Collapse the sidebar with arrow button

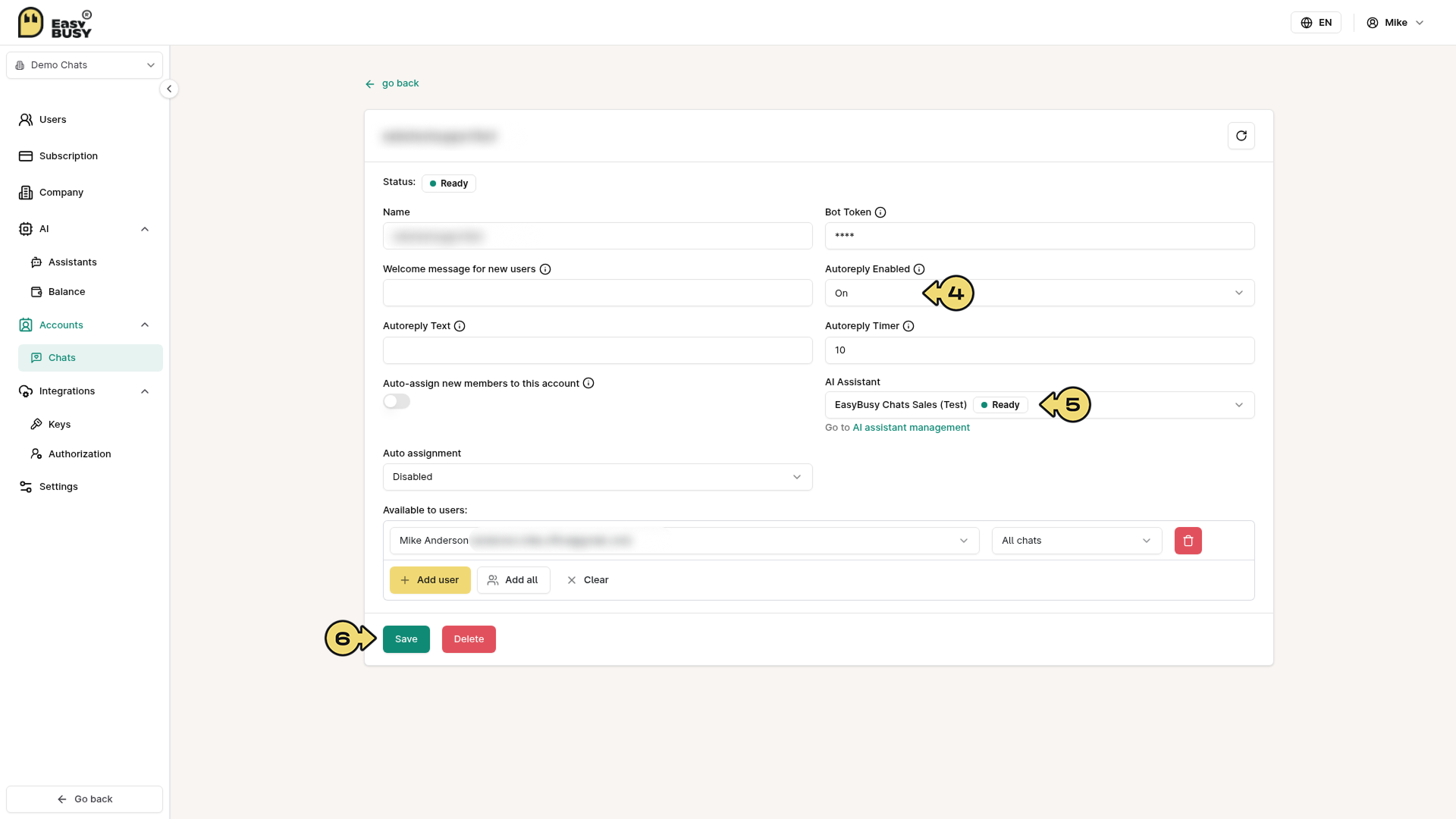pyautogui.click(x=169, y=89)
